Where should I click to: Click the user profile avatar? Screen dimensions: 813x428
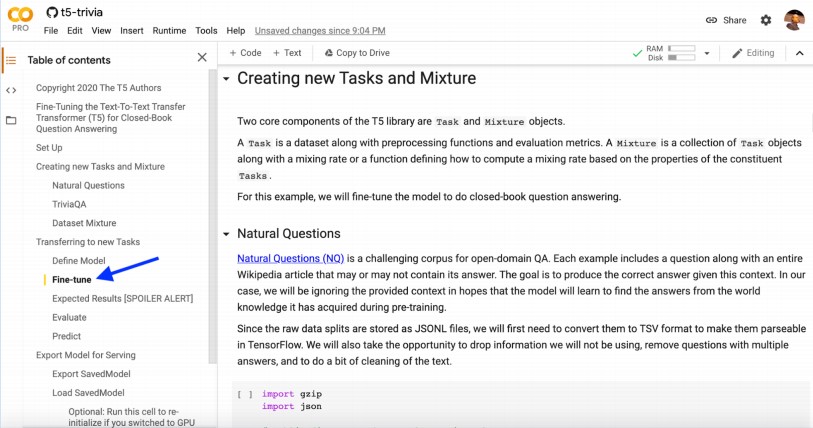(x=794, y=20)
